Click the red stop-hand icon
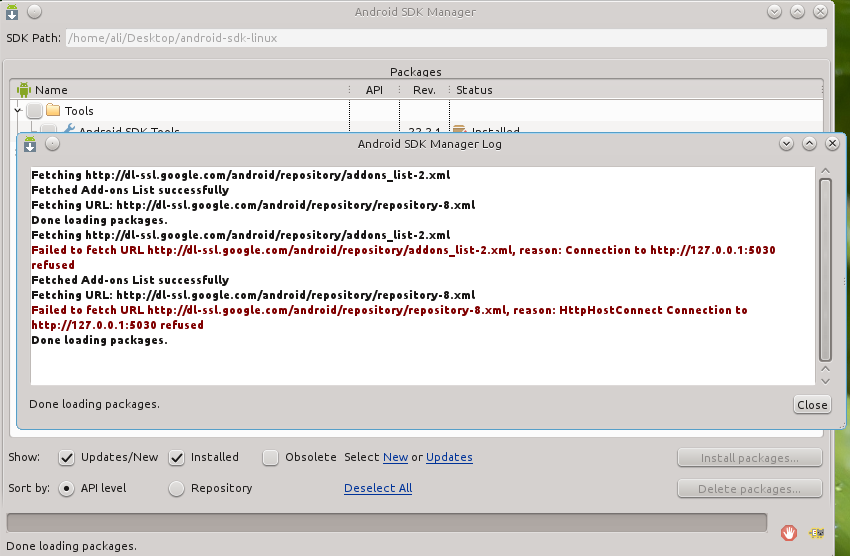The height and width of the screenshot is (556, 850). point(789,532)
